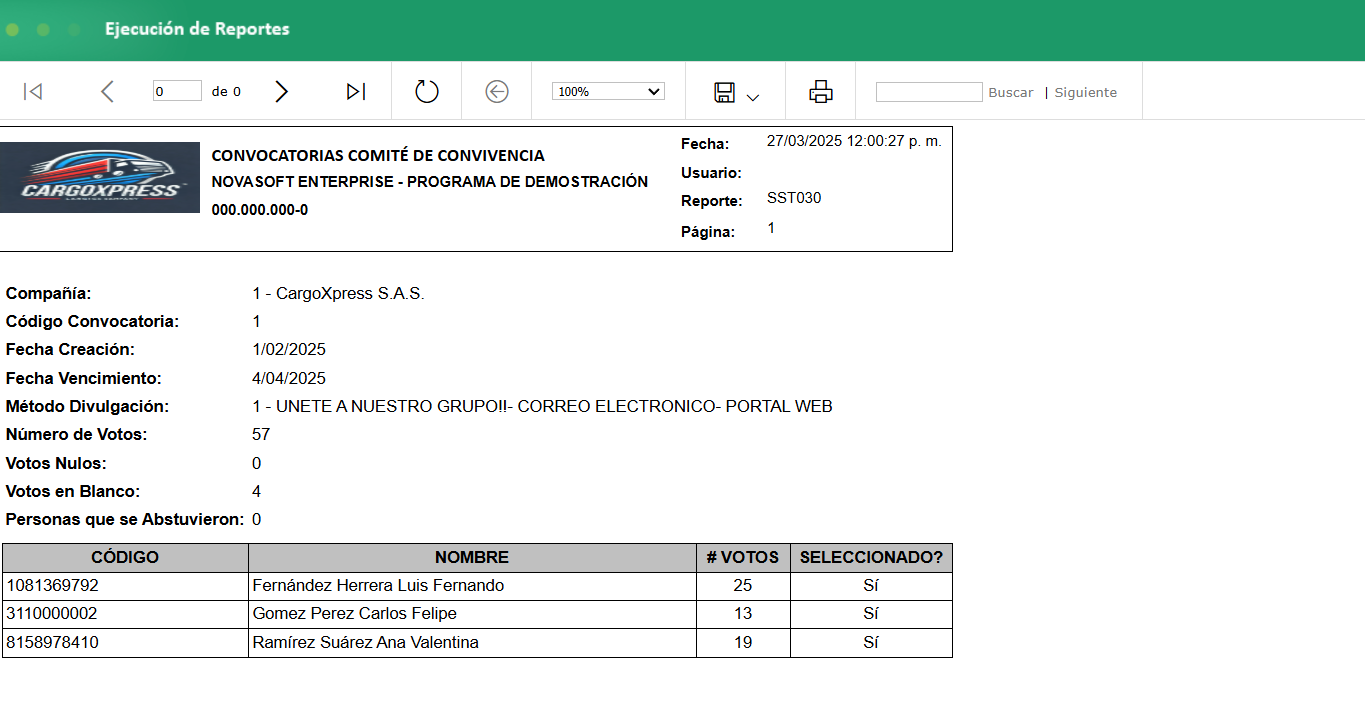Click votes cell 13
The width and height of the screenshot is (1365, 712).
click(743, 614)
